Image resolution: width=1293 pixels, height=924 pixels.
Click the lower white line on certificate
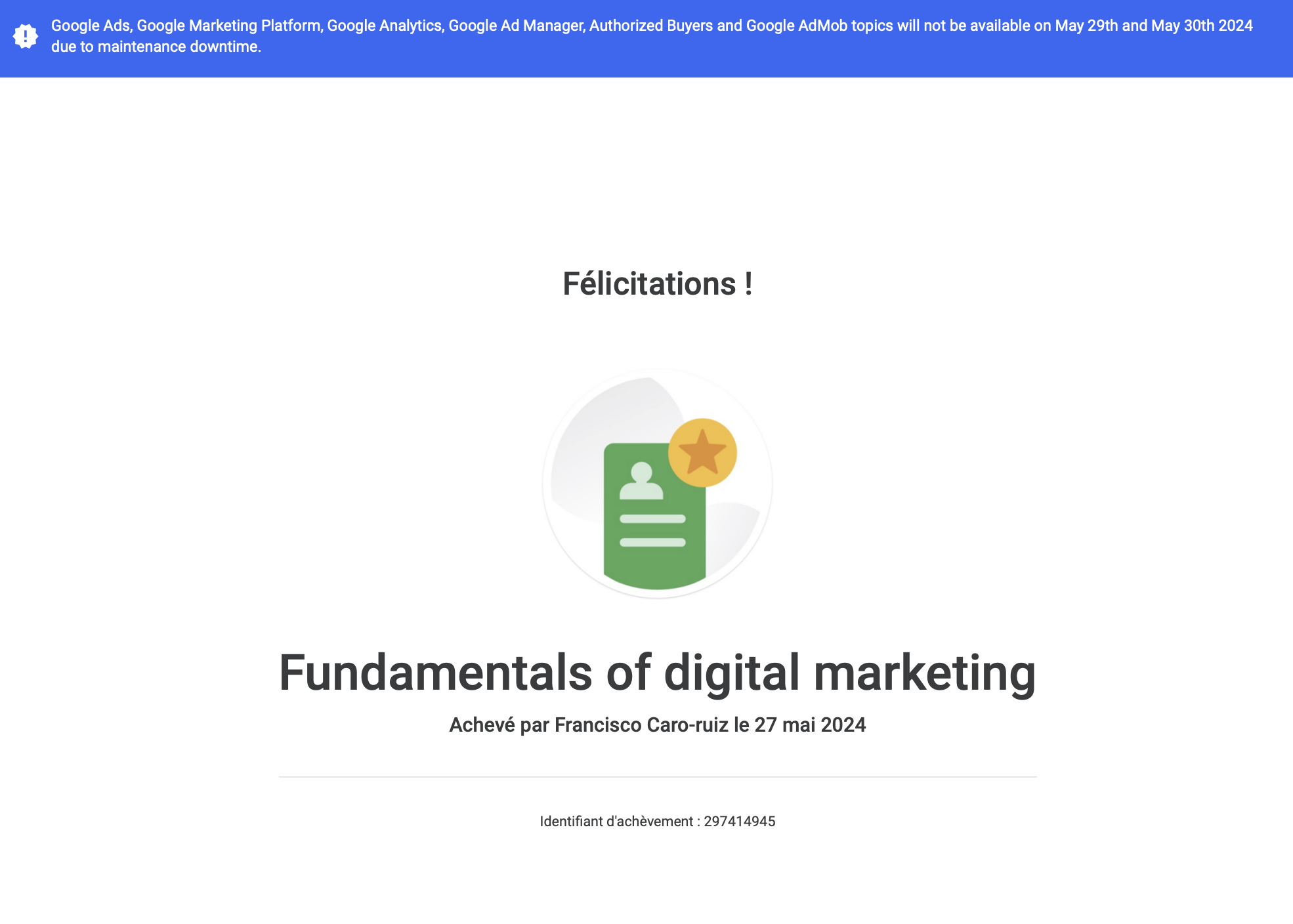coord(652,543)
